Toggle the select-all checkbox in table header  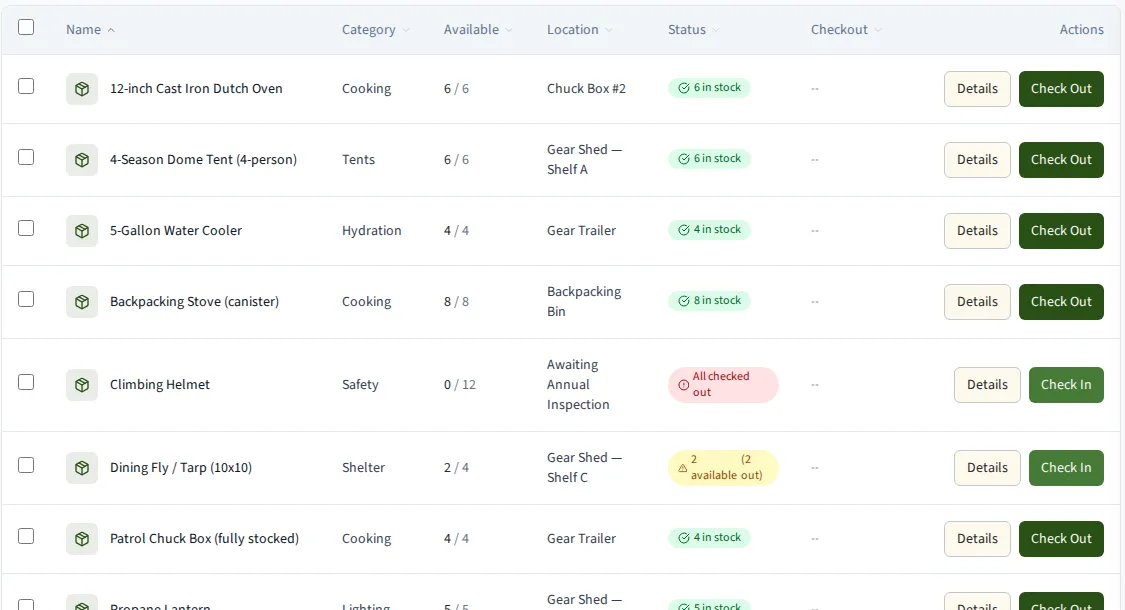pos(26,27)
